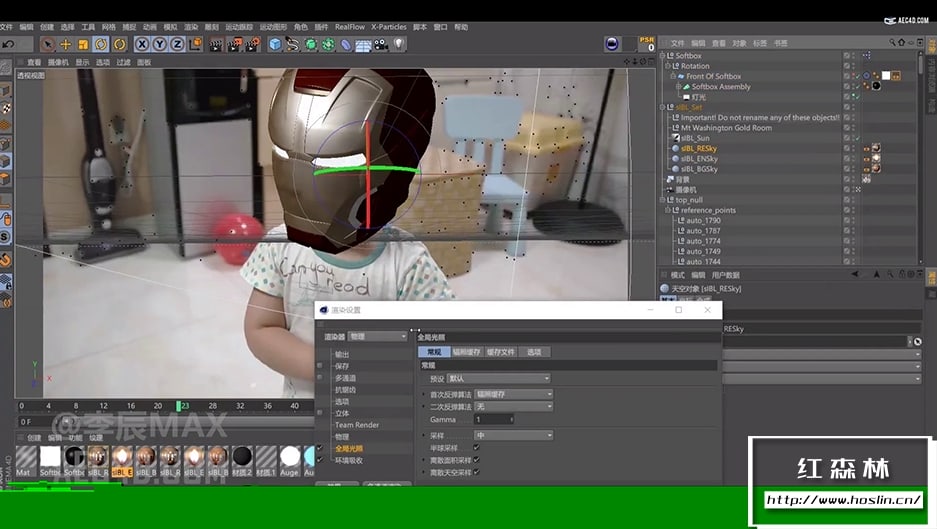Click the Floor grid toolbar icon
This screenshot has width=937, height=529.
(363, 44)
